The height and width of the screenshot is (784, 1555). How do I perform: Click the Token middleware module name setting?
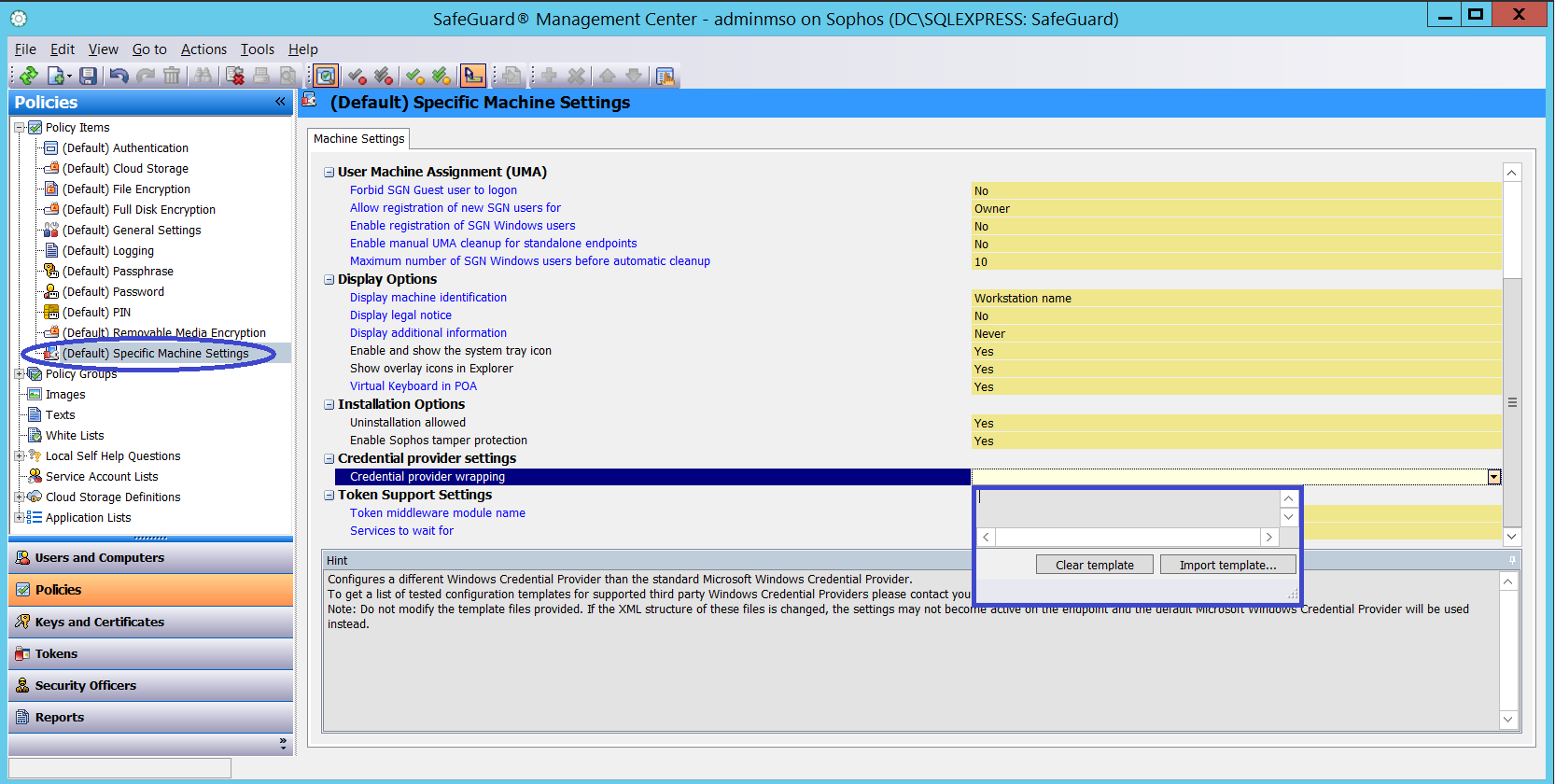point(438,513)
